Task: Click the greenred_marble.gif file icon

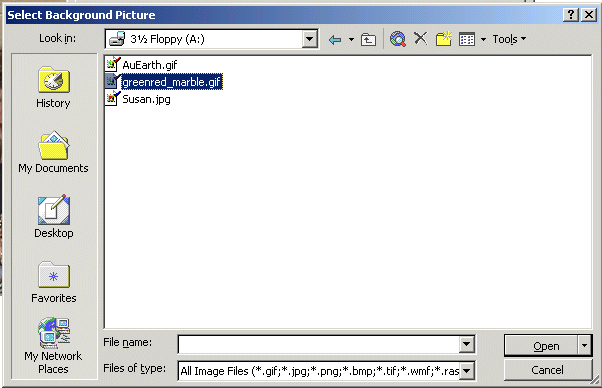Action: 112,81
